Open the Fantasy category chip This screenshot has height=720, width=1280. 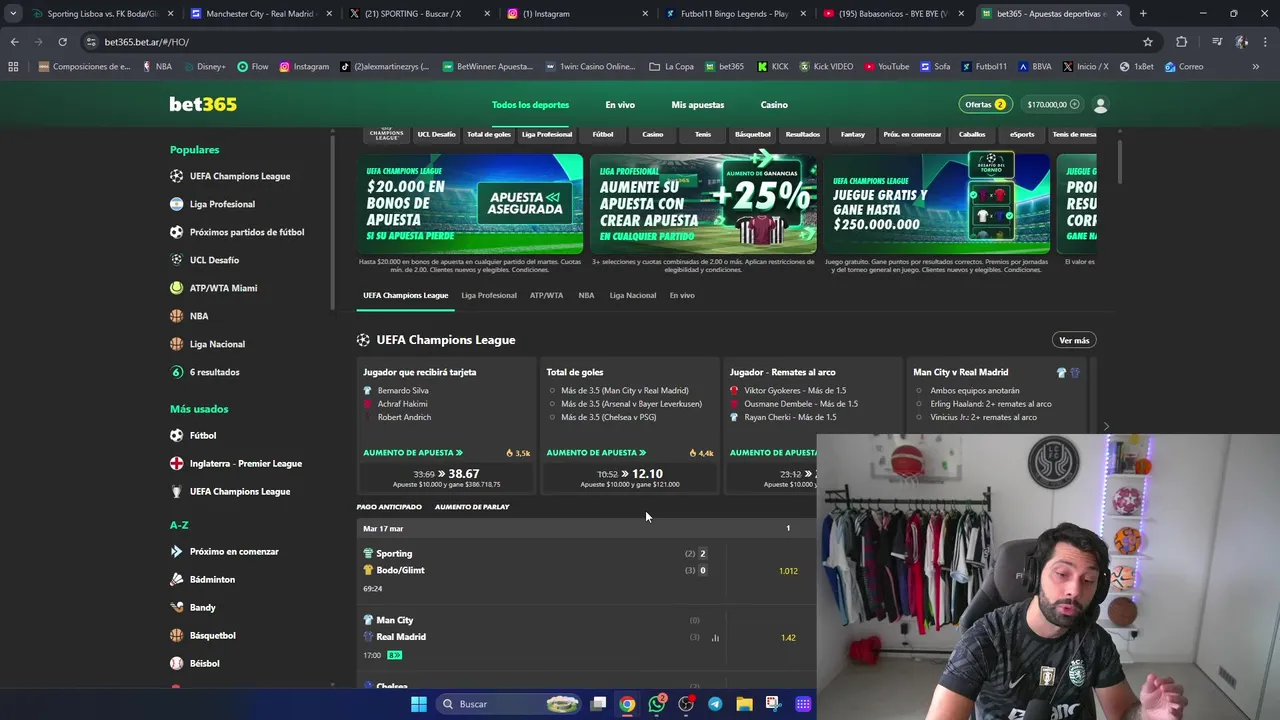pos(853,134)
